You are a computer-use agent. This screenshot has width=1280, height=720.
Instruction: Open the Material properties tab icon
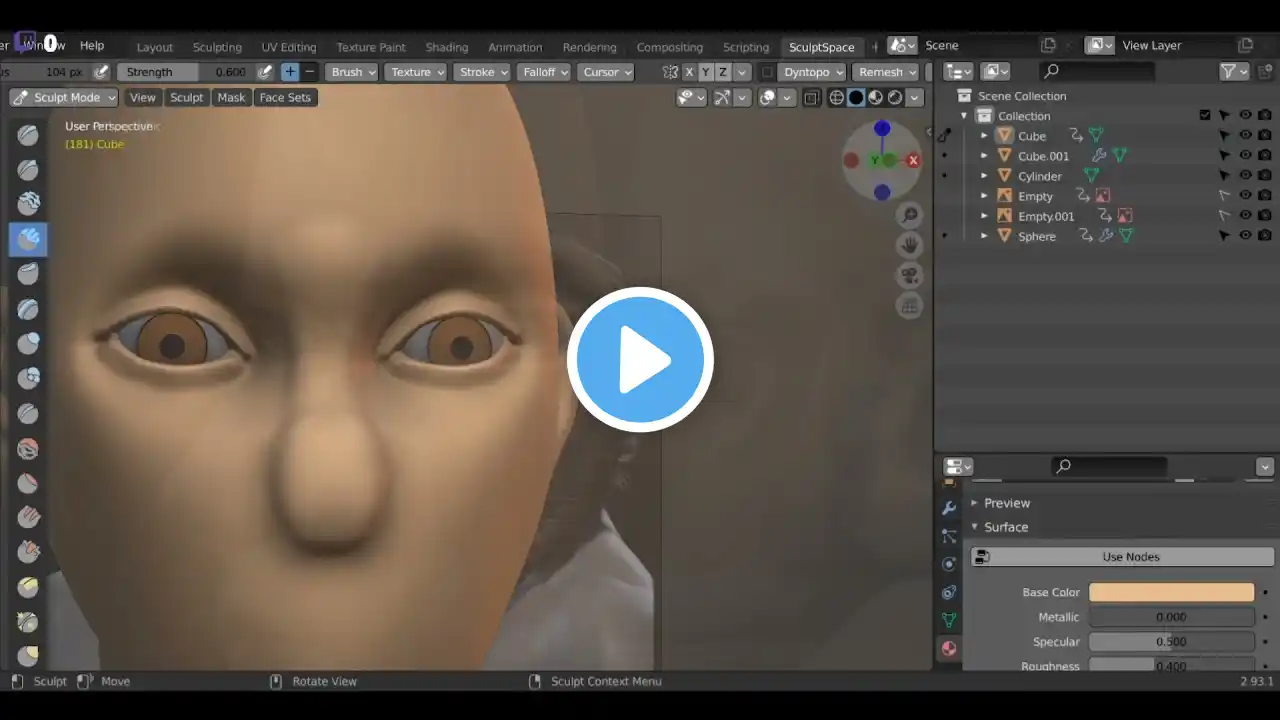coord(949,648)
